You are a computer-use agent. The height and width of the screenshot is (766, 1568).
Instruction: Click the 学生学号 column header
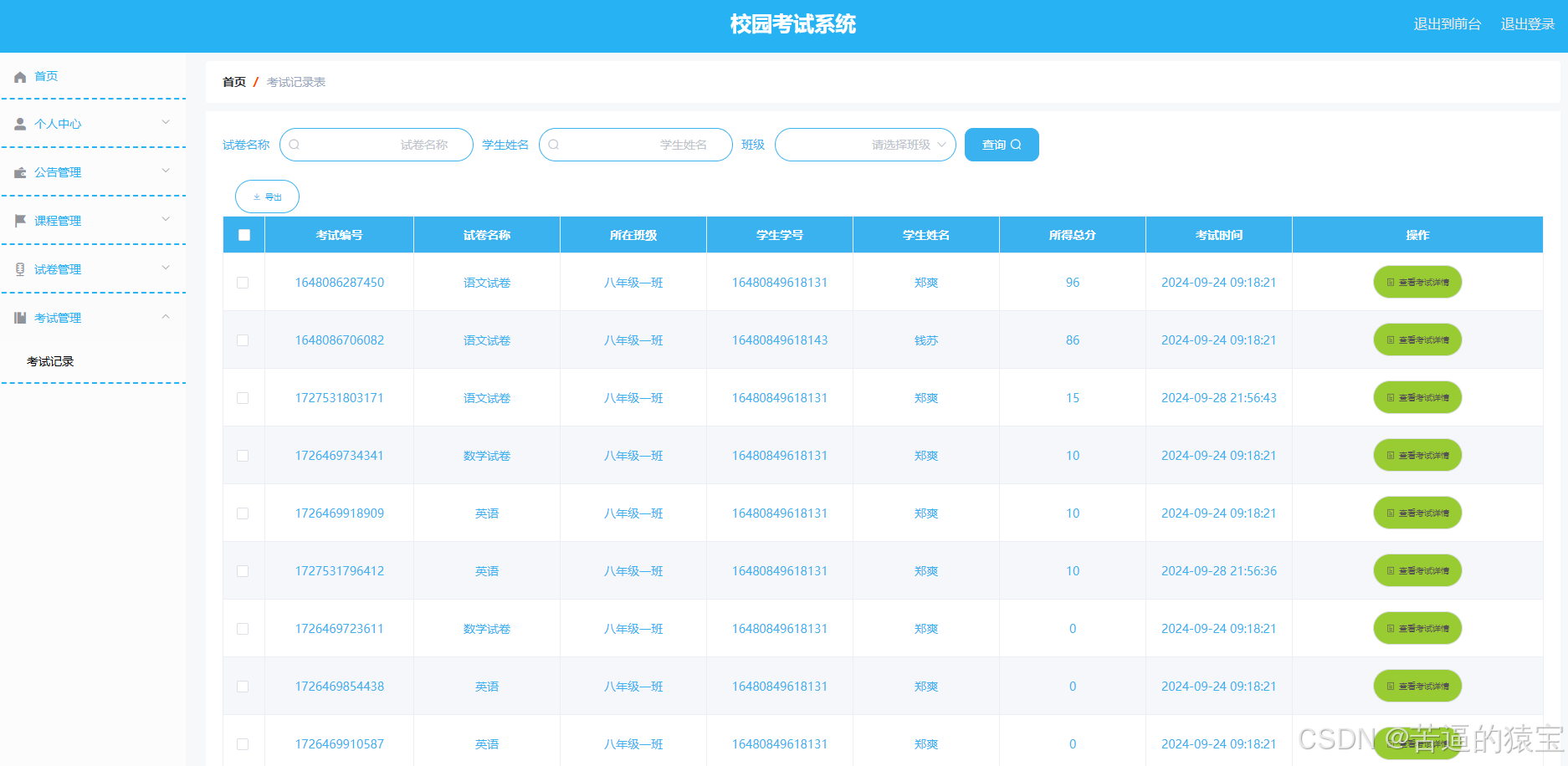[x=780, y=235]
